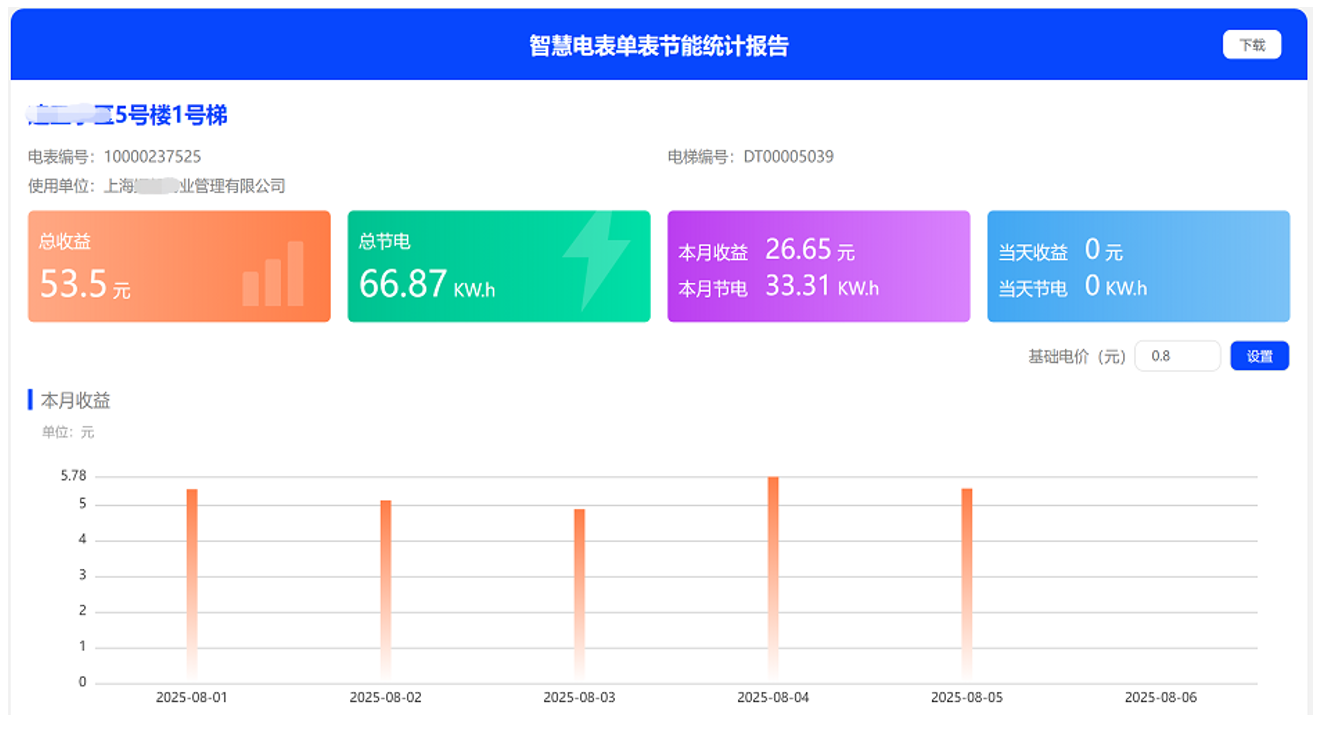Click the green 总节电 66.87 KW.h card
The height and width of the screenshot is (733, 1321).
tap(498, 266)
